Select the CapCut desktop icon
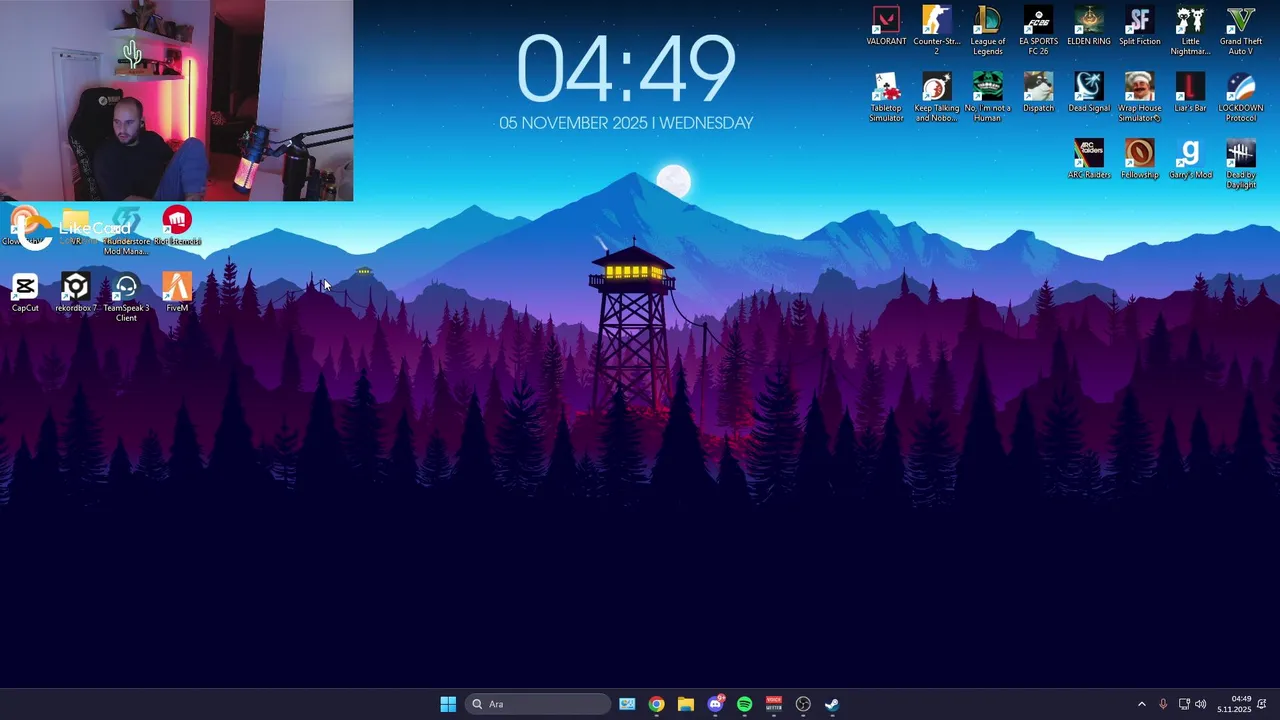This screenshot has width=1280, height=720. [25, 293]
